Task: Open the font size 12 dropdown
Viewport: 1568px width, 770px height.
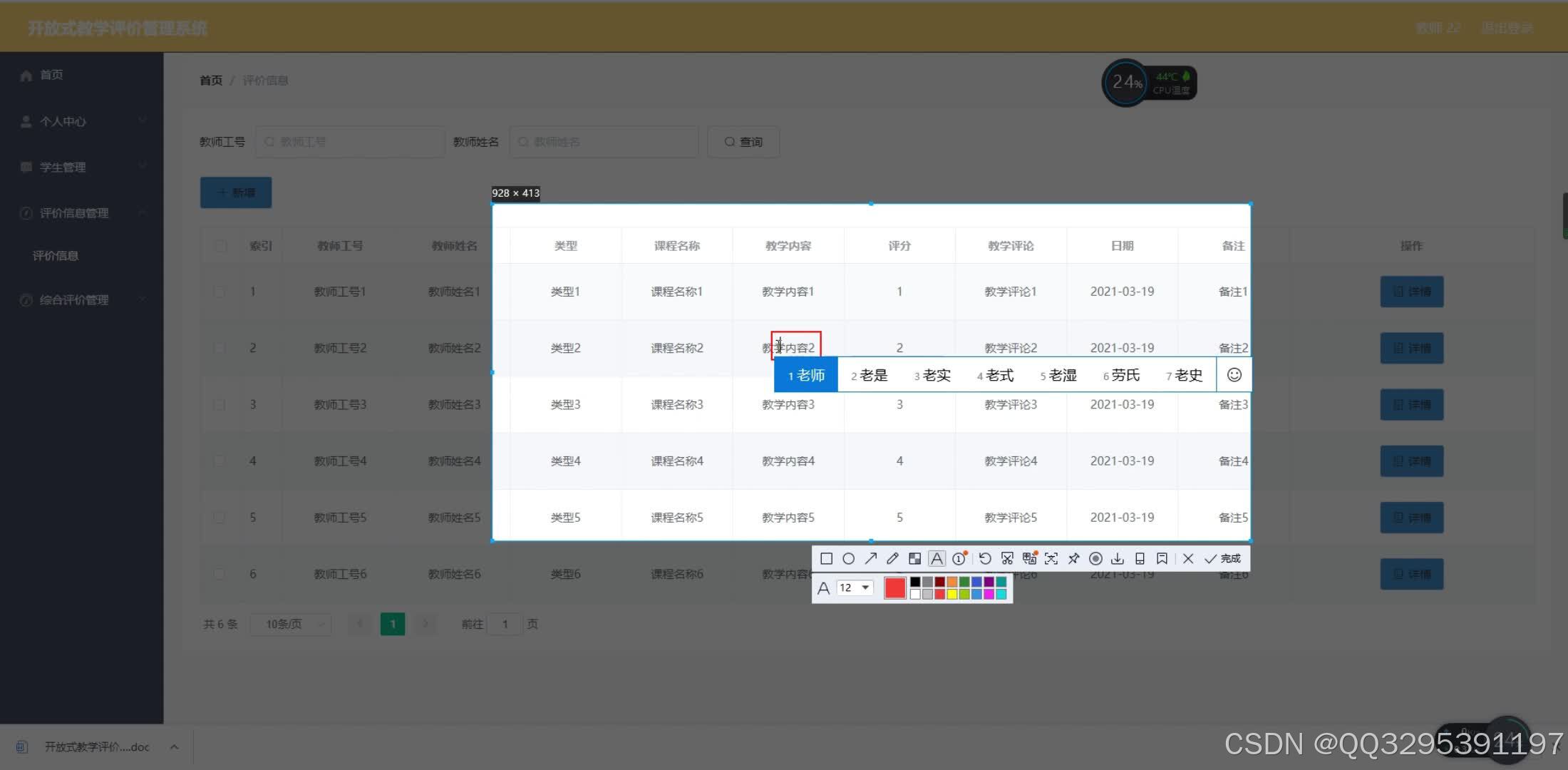Action: pos(855,587)
